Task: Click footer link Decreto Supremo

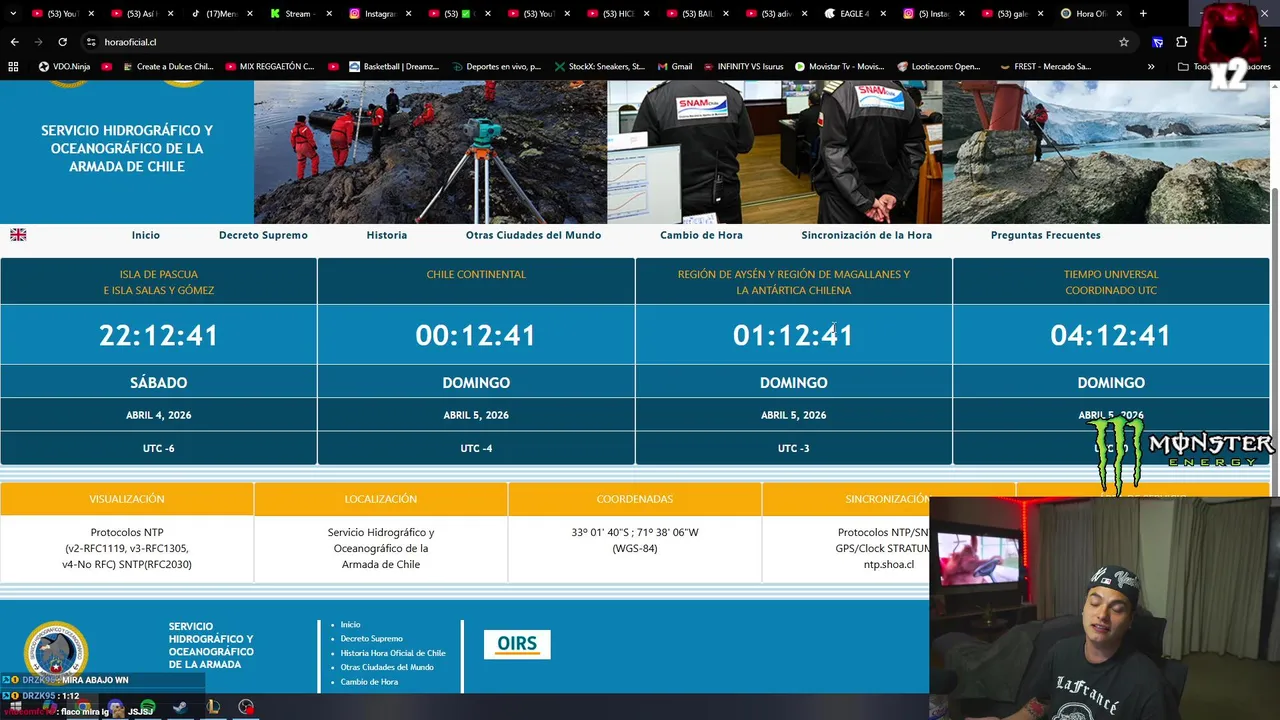Action: [x=371, y=638]
